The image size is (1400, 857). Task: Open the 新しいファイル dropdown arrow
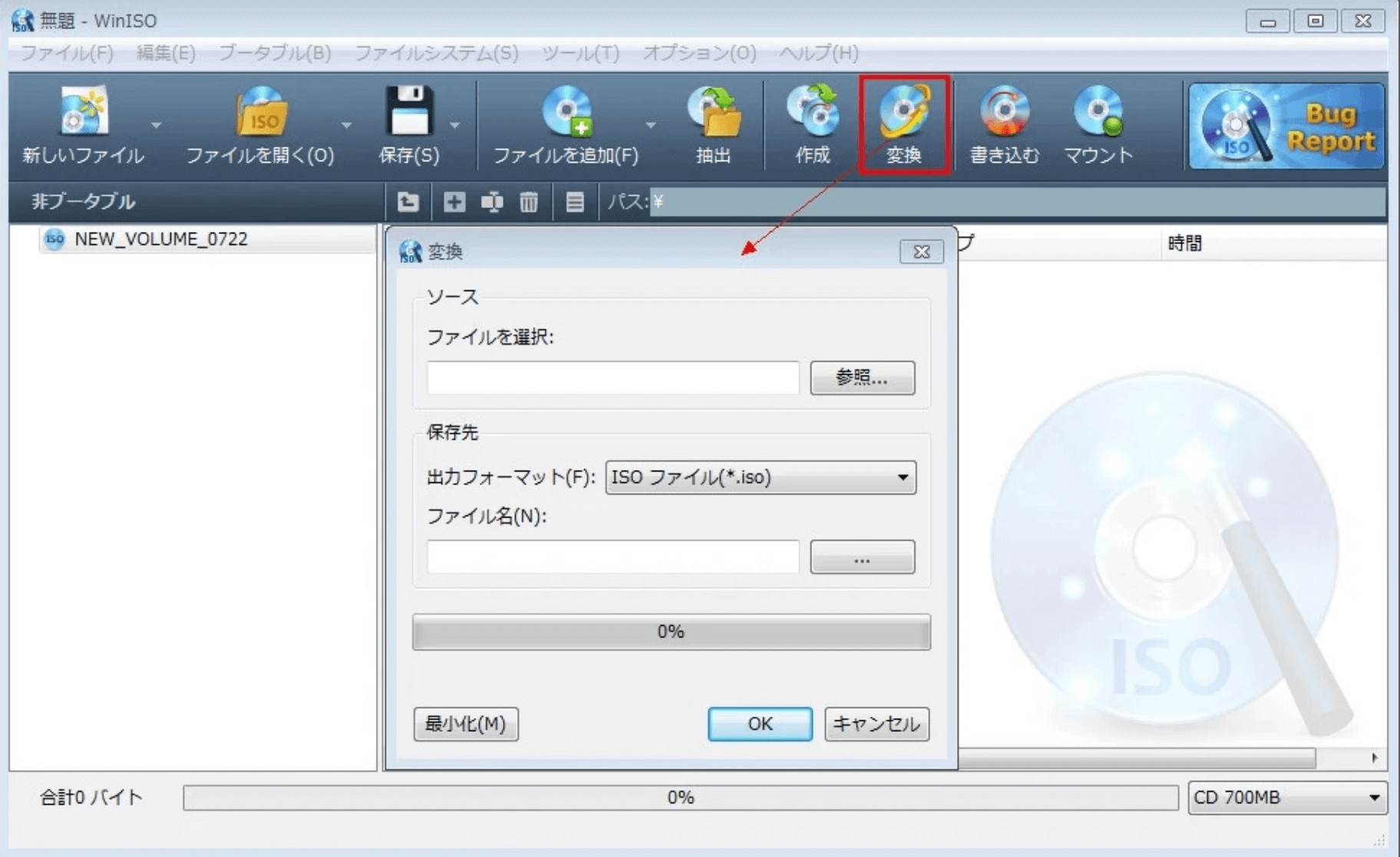[156, 124]
